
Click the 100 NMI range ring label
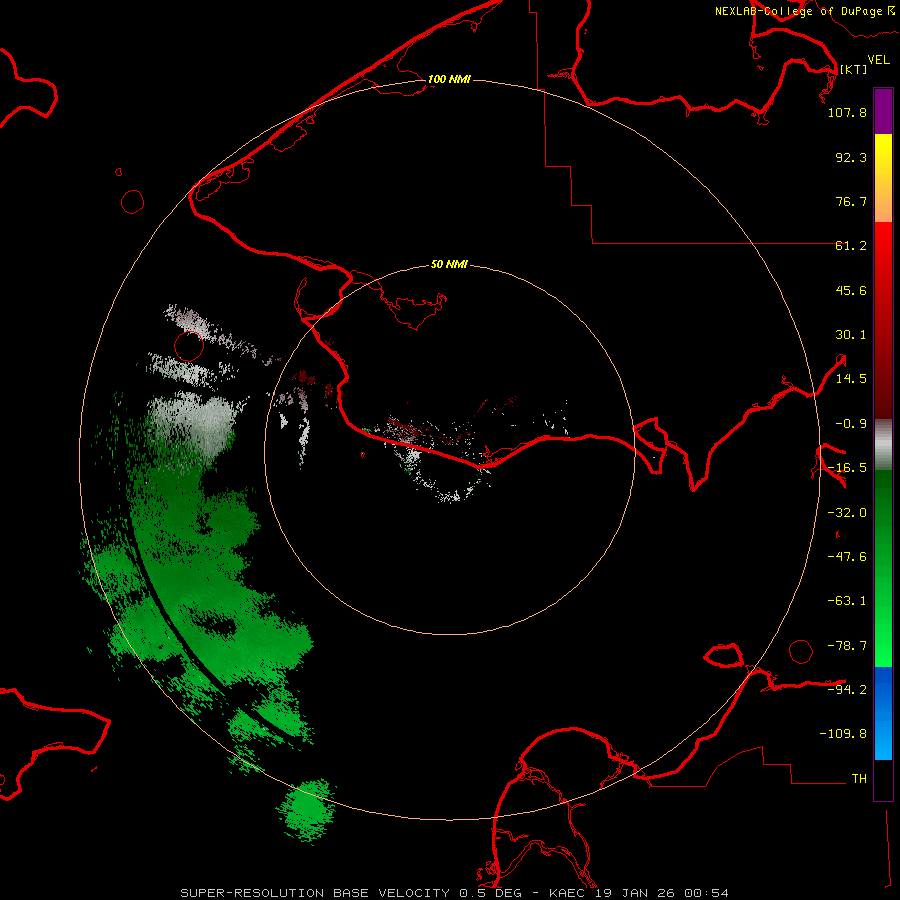[449, 79]
